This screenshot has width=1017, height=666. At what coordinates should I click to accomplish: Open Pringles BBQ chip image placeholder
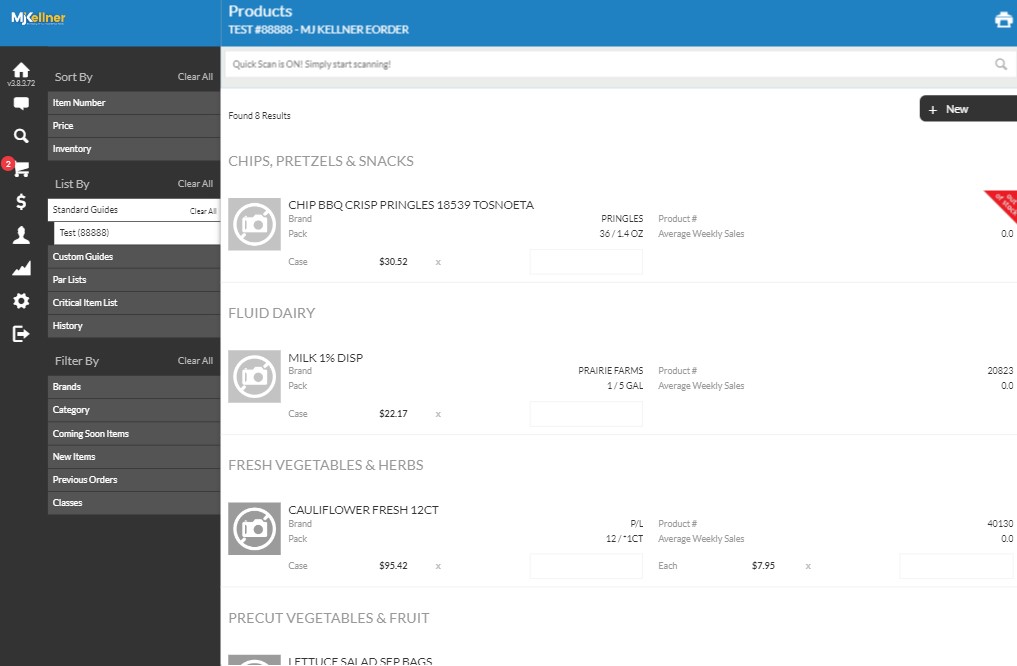tap(254, 224)
